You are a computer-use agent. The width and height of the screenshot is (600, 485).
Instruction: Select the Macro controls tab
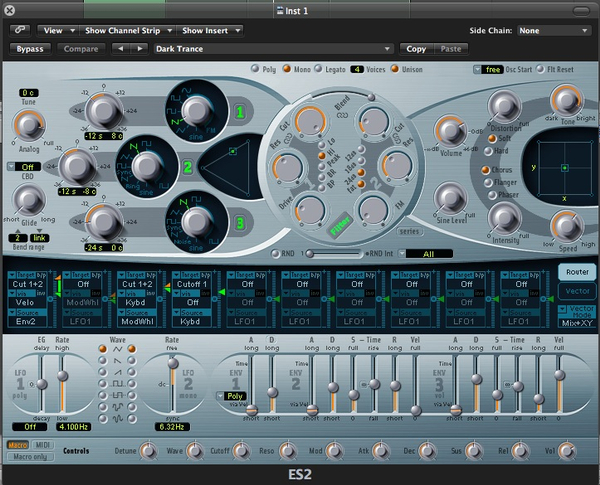click(18, 445)
